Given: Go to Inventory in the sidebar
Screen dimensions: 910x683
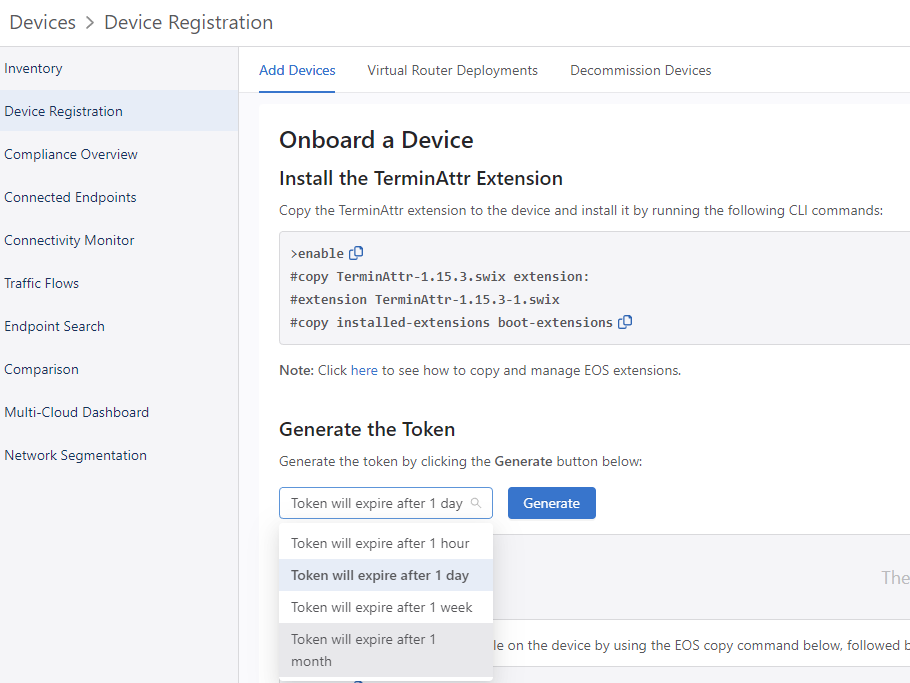Looking at the screenshot, I should tap(33, 68).
